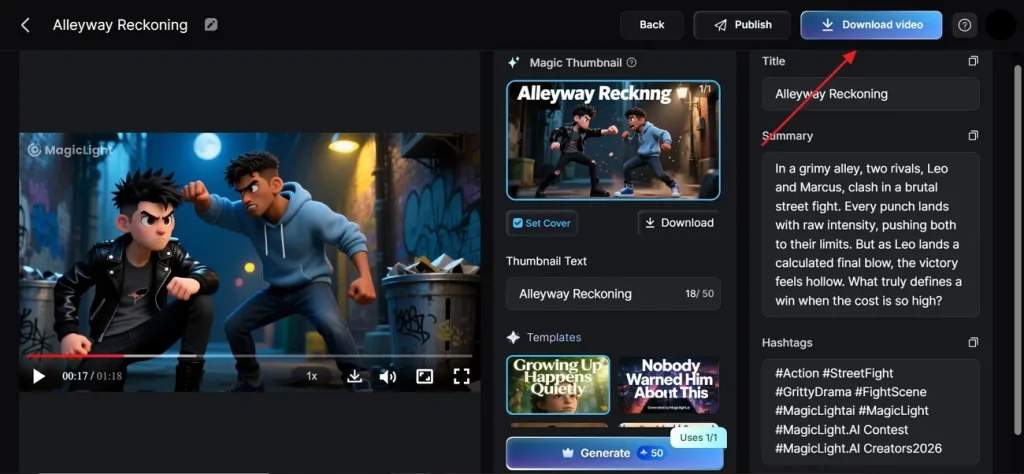Click the Summary label

(x=787, y=136)
